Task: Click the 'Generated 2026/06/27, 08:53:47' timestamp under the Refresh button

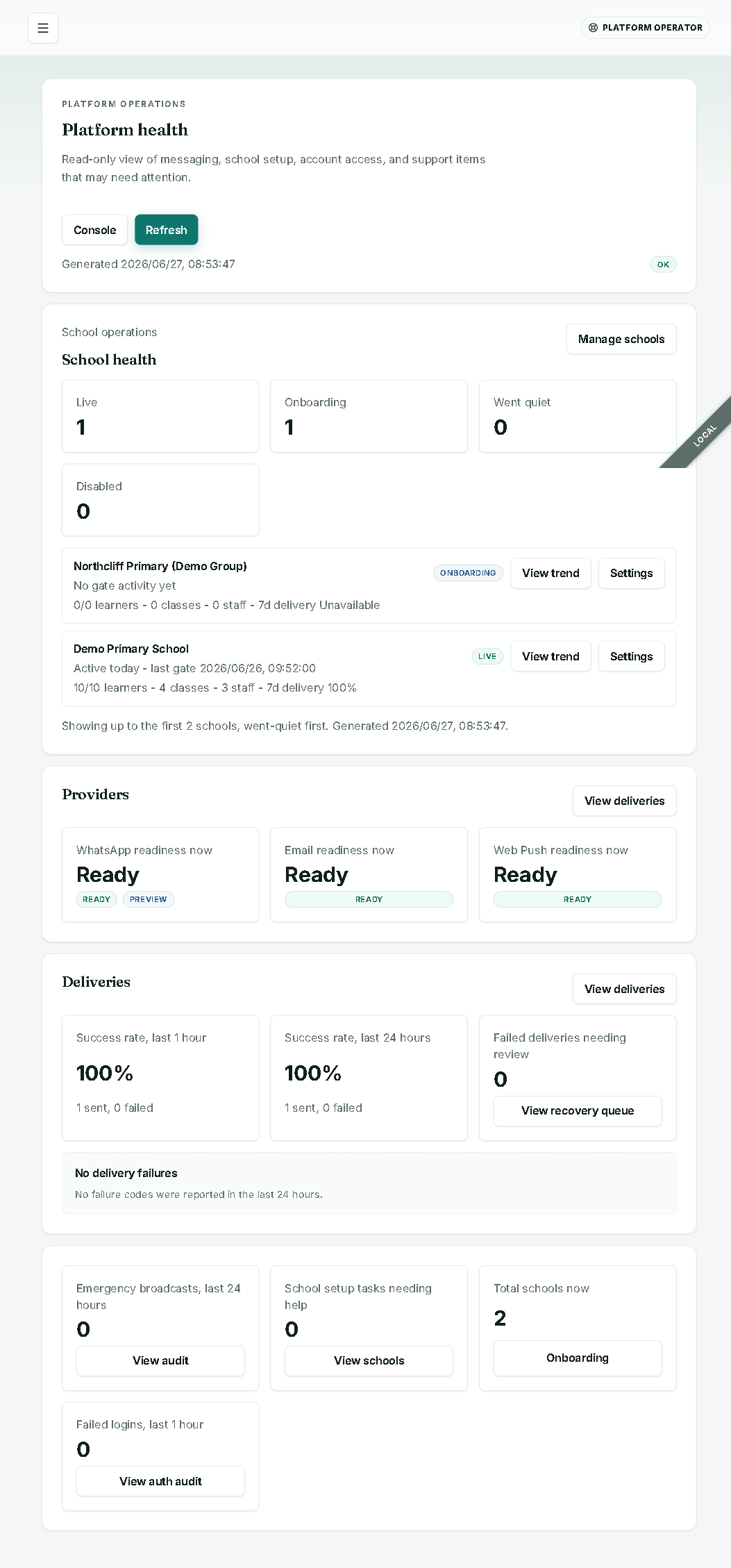Action: click(x=149, y=264)
